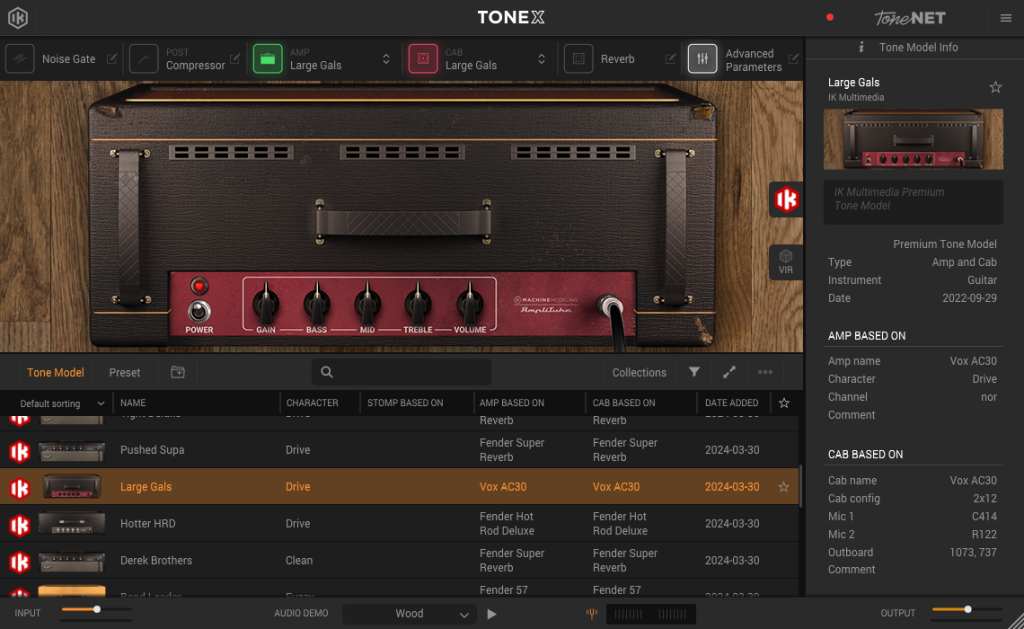1024x629 pixels.
Task: Toggle the green AMP module icon
Action: 268,59
